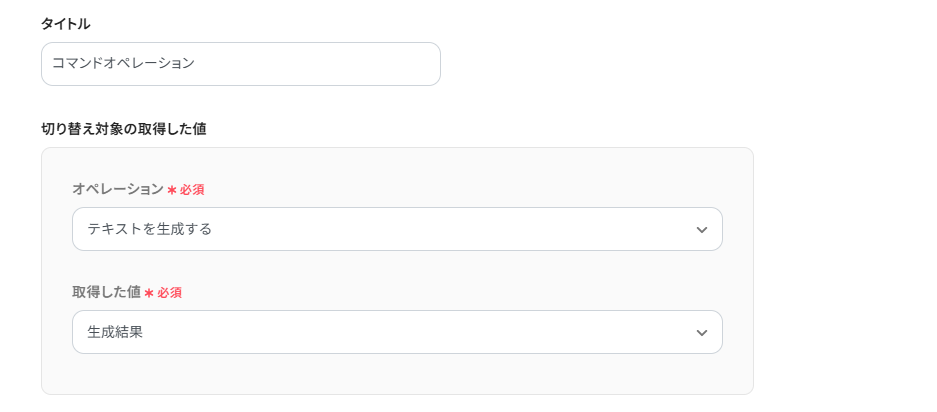This screenshot has width=937, height=412.
Task: Click 必須 marker next to オペレーション
Action: [192, 190]
